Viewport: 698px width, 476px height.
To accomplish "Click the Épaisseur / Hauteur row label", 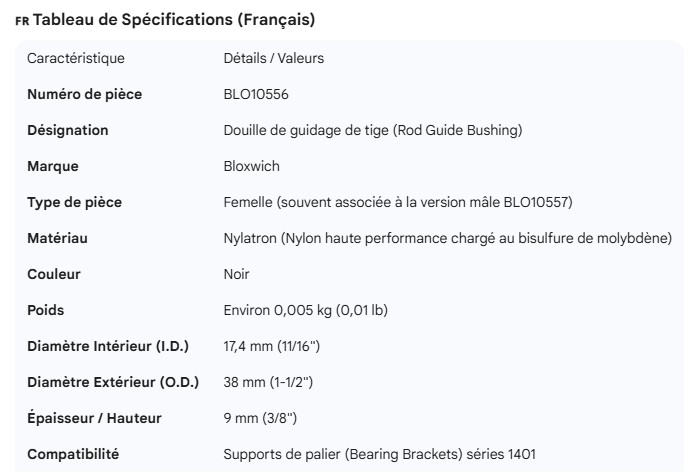I will (94, 418).
